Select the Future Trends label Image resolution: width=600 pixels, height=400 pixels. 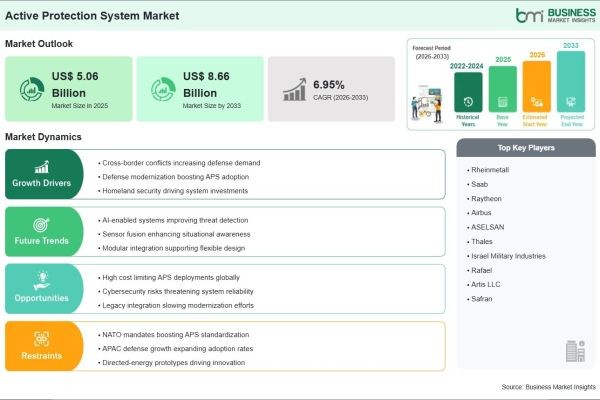pos(41,241)
